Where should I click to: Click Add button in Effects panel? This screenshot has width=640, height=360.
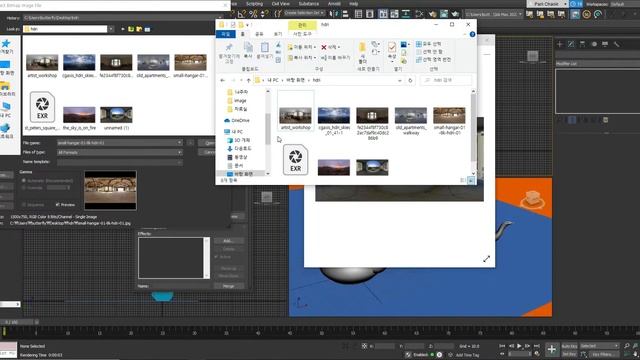point(229,241)
